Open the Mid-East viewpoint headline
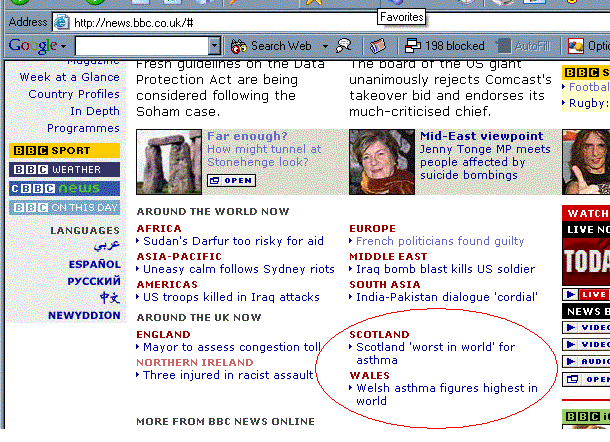 (x=482, y=136)
